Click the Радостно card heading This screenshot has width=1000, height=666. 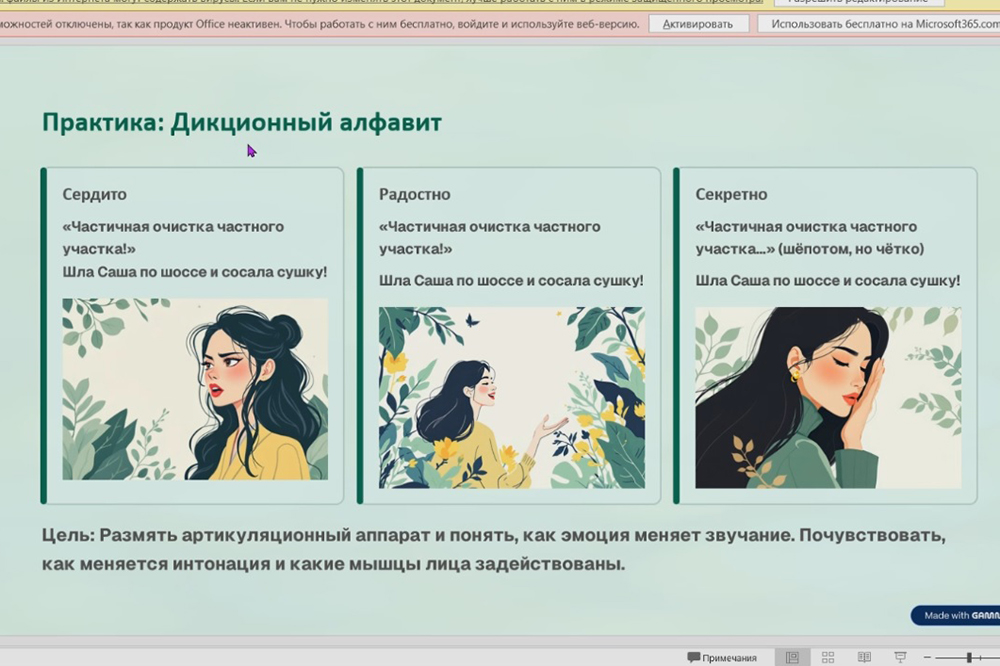point(414,194)
